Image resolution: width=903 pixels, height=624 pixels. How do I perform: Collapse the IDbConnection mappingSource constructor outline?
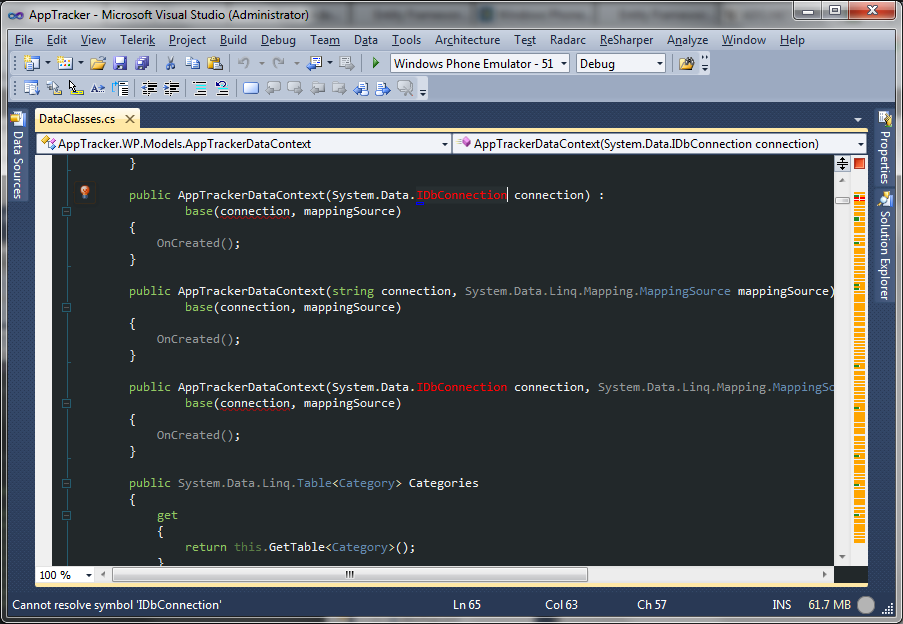point(66,404)
